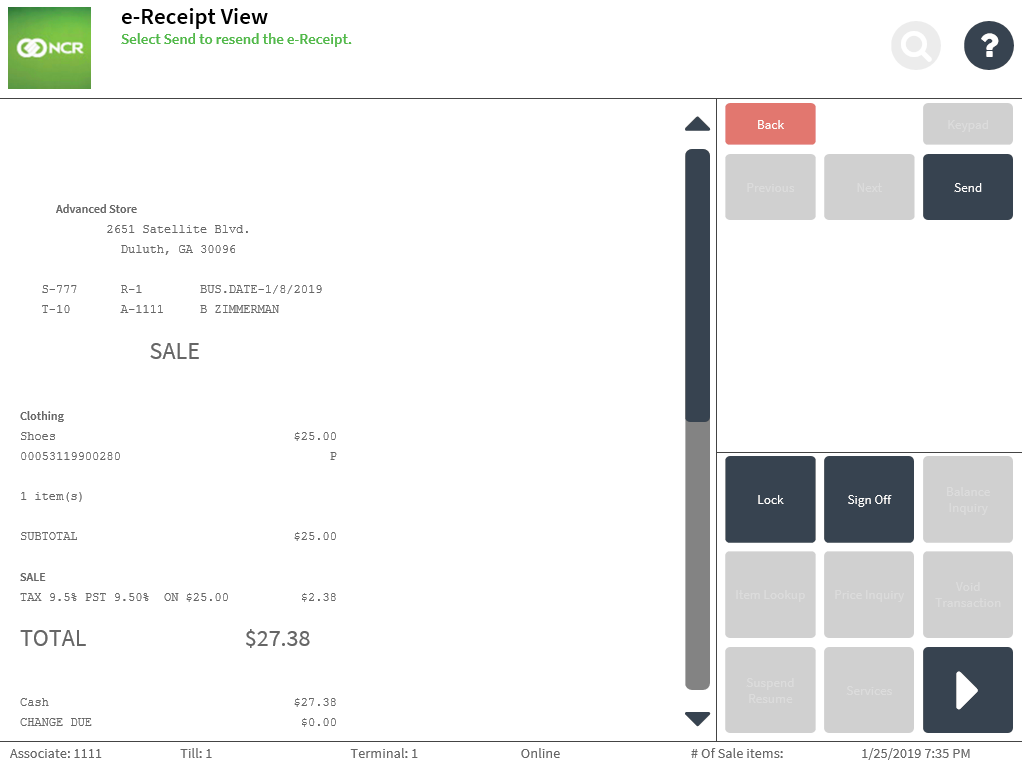Open the Services menu button

(x=869, y=690)
